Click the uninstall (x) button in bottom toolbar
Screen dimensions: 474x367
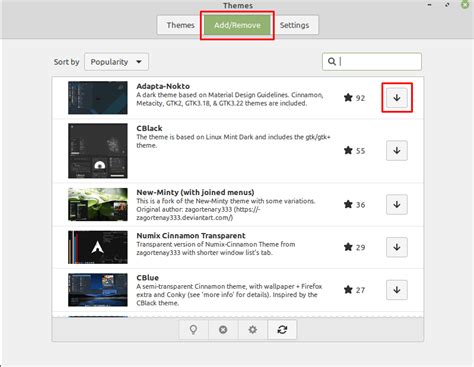pyautogui.click(x=223, y=330)
